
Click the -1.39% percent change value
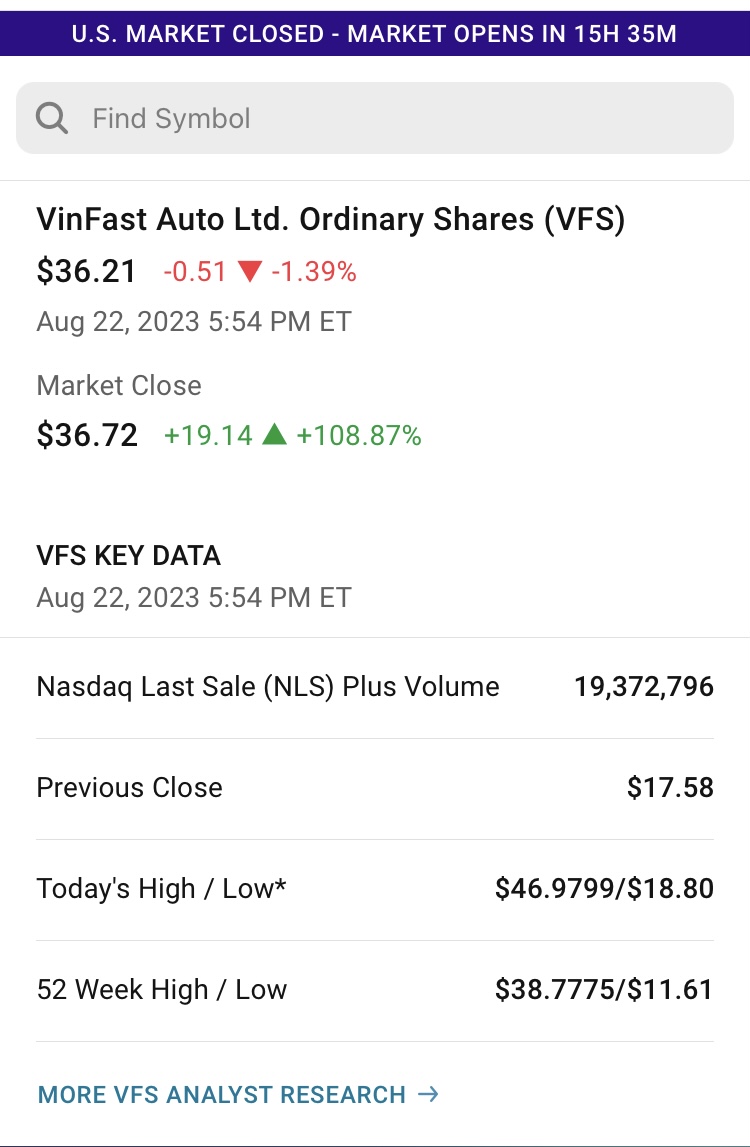[313, 272]
